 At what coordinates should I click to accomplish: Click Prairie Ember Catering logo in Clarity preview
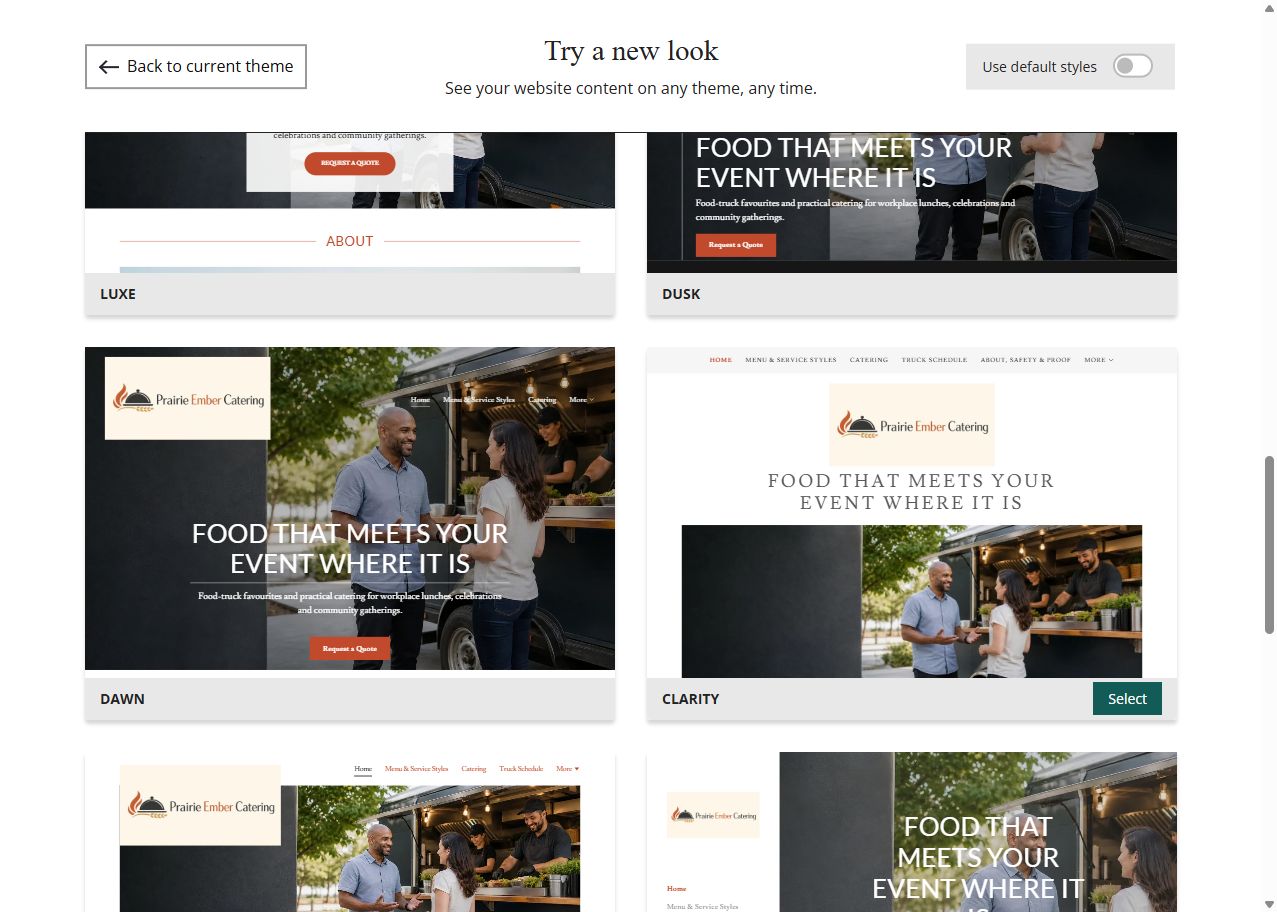tap(912, 424)
